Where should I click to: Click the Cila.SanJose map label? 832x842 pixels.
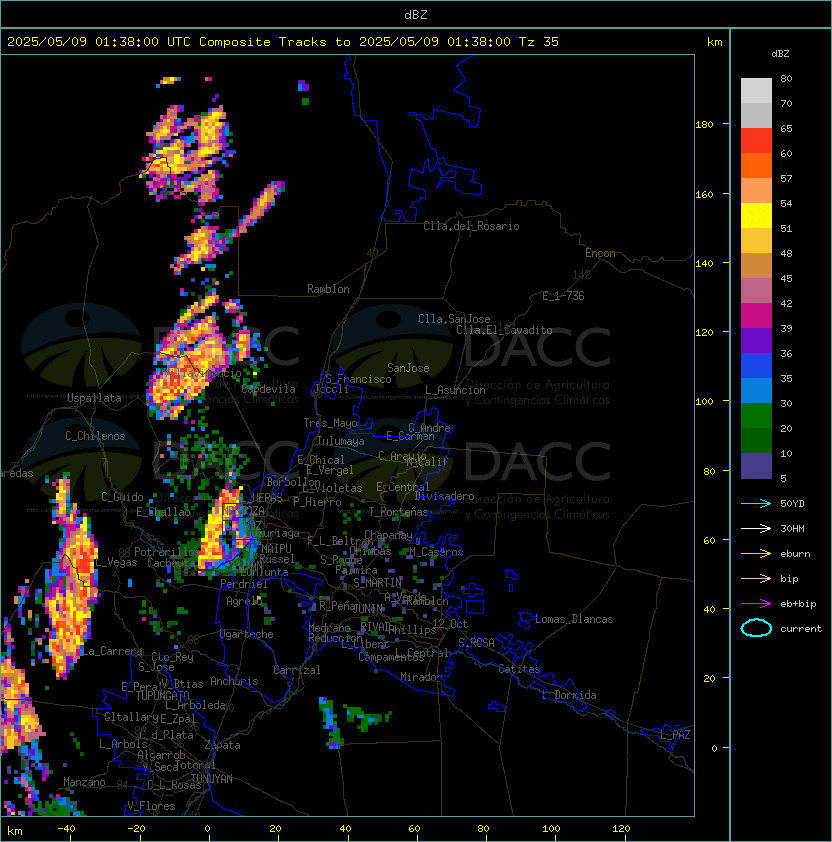454,319
